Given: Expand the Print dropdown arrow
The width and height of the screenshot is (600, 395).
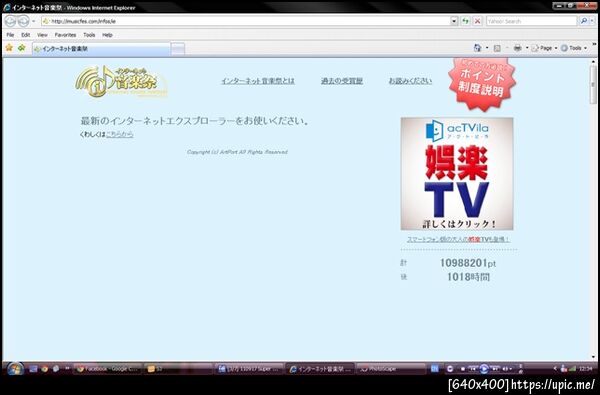Looking at the screenshot, I should (527, 48).
